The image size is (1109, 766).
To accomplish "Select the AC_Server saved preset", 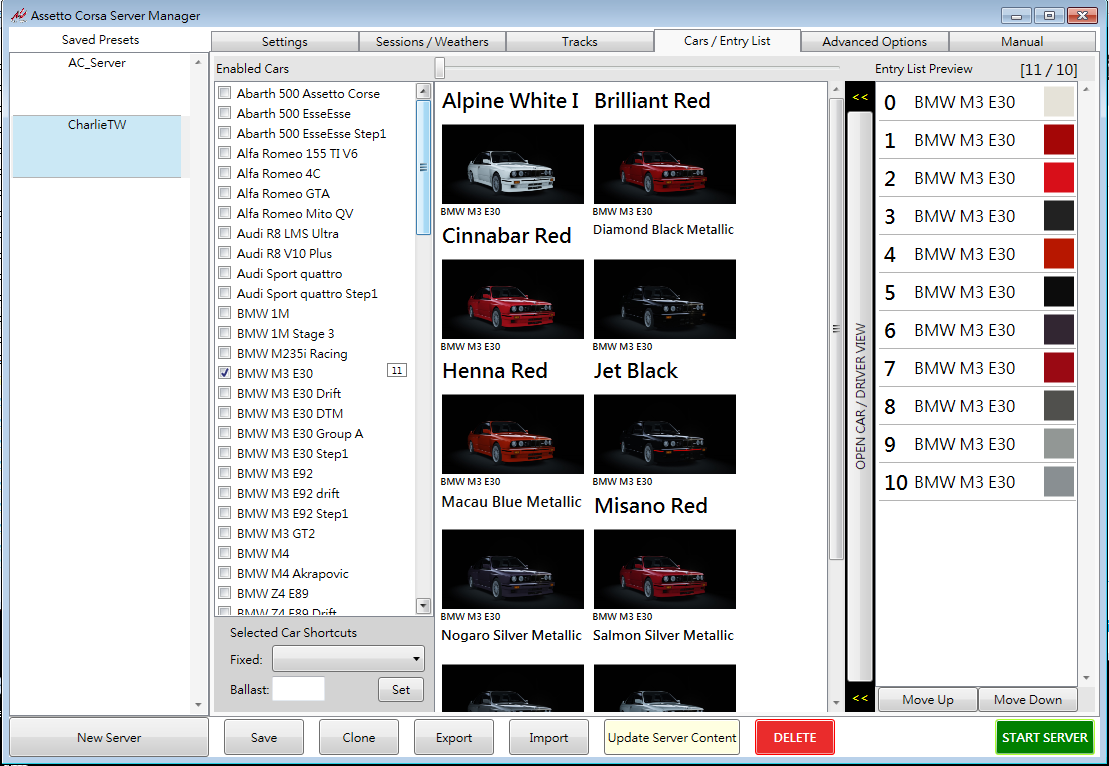I will point(97,63).
